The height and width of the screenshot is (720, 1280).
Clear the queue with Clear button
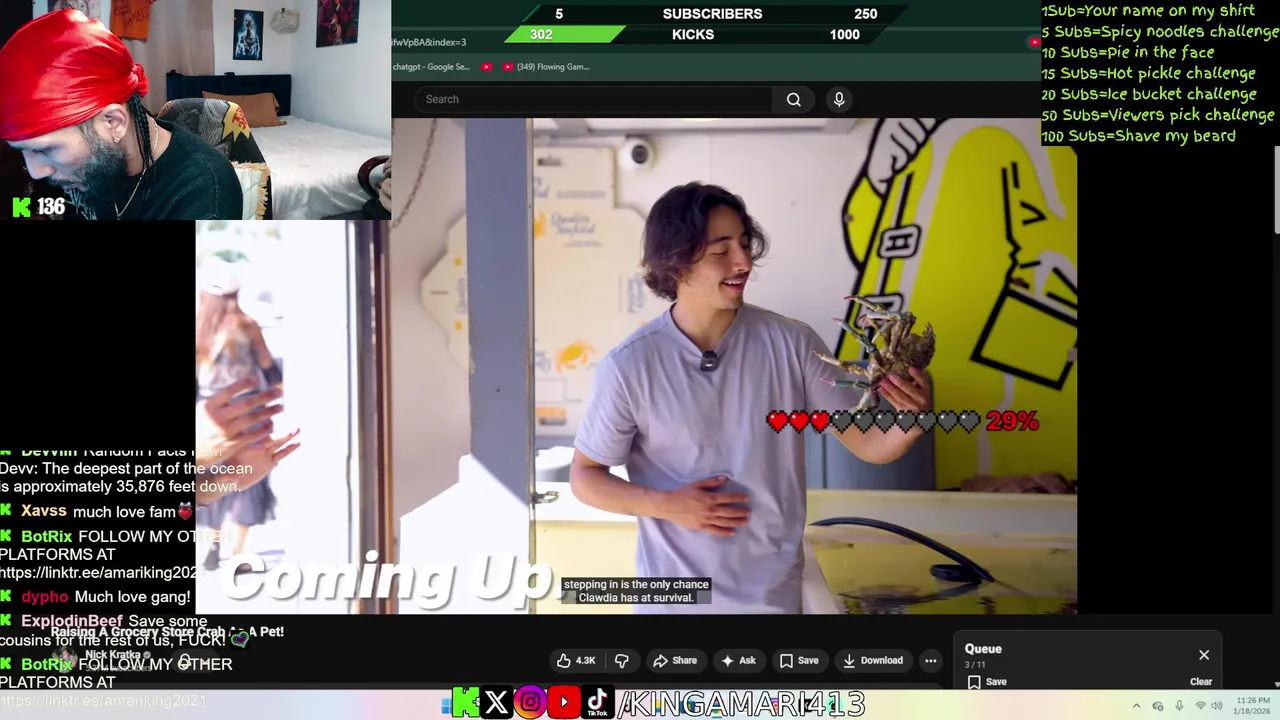click(x=1201, y=682)
